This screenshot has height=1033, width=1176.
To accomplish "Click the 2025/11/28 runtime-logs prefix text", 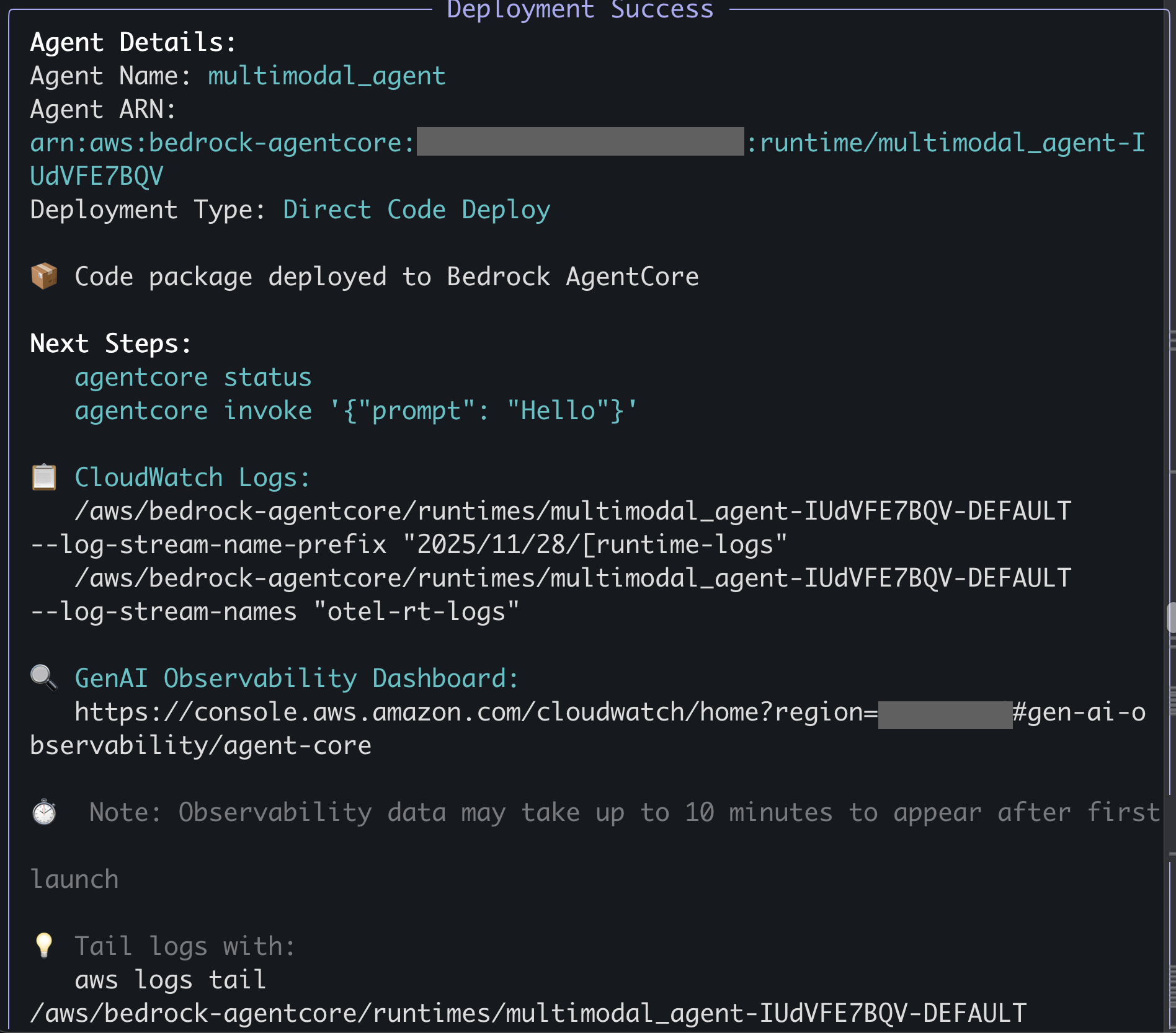I will coord(594,545).
